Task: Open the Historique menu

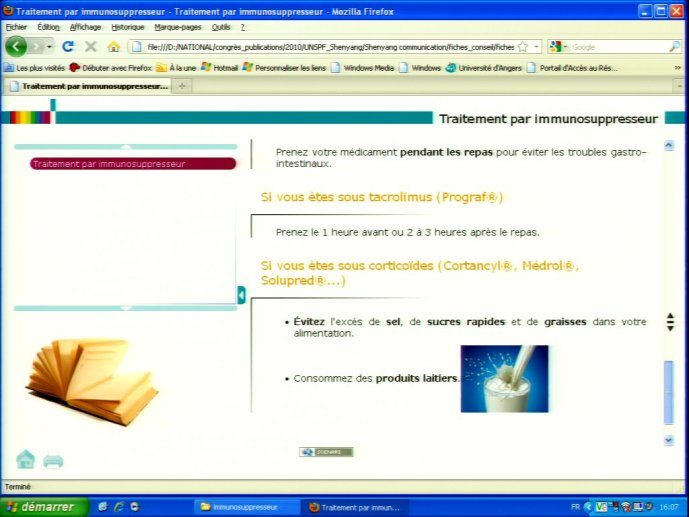Action: [x=128, y=27]
